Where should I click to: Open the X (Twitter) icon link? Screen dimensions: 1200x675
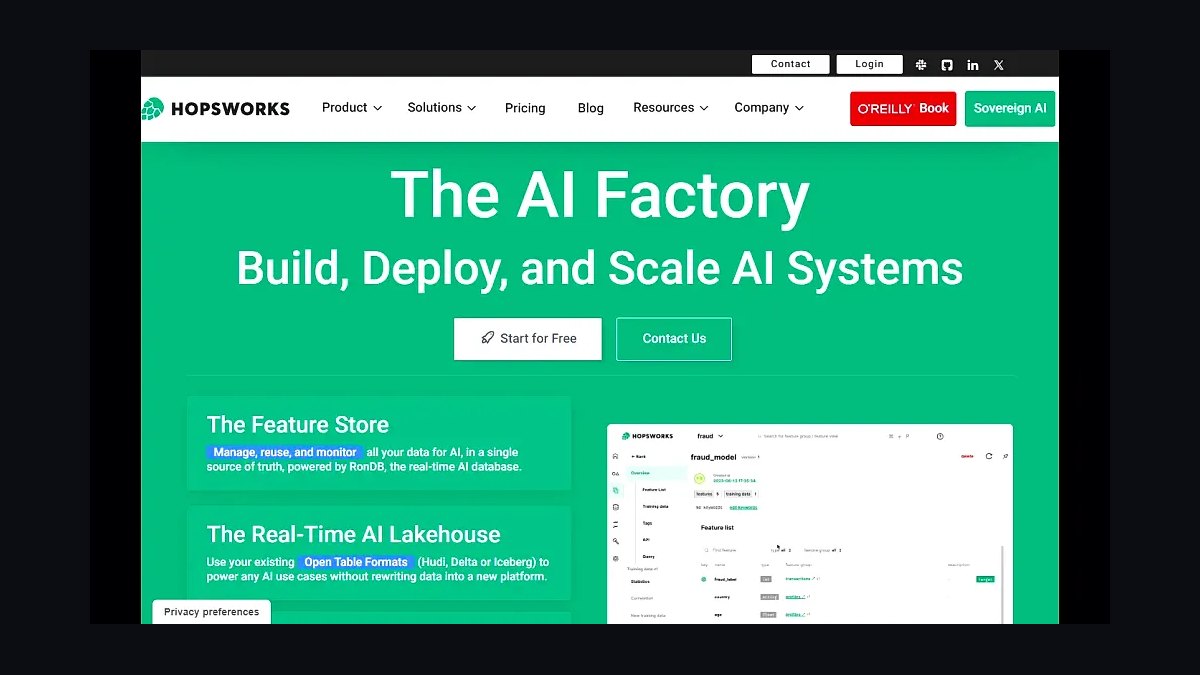pos(999,65)
